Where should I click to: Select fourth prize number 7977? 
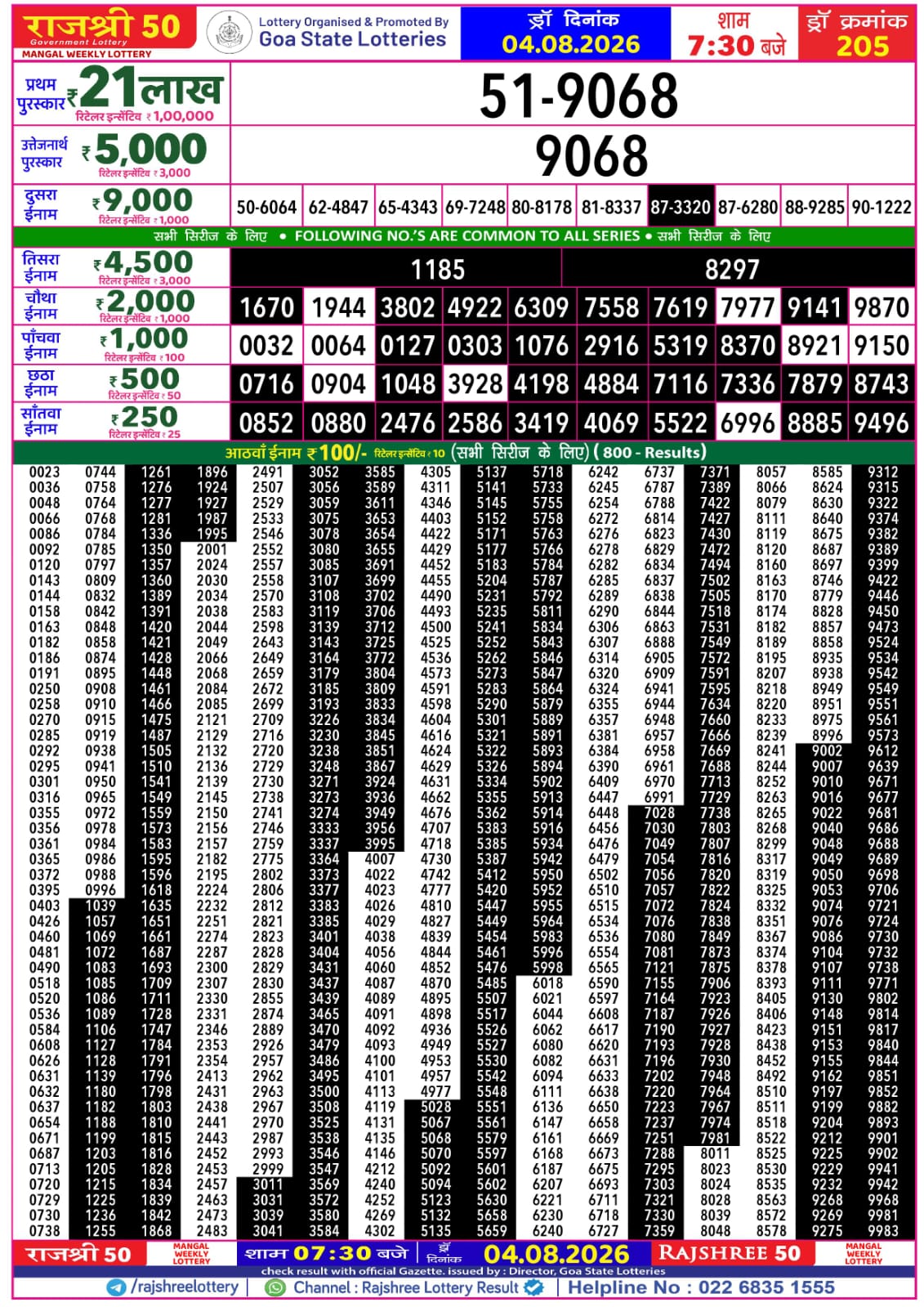[x=748, y=307]
